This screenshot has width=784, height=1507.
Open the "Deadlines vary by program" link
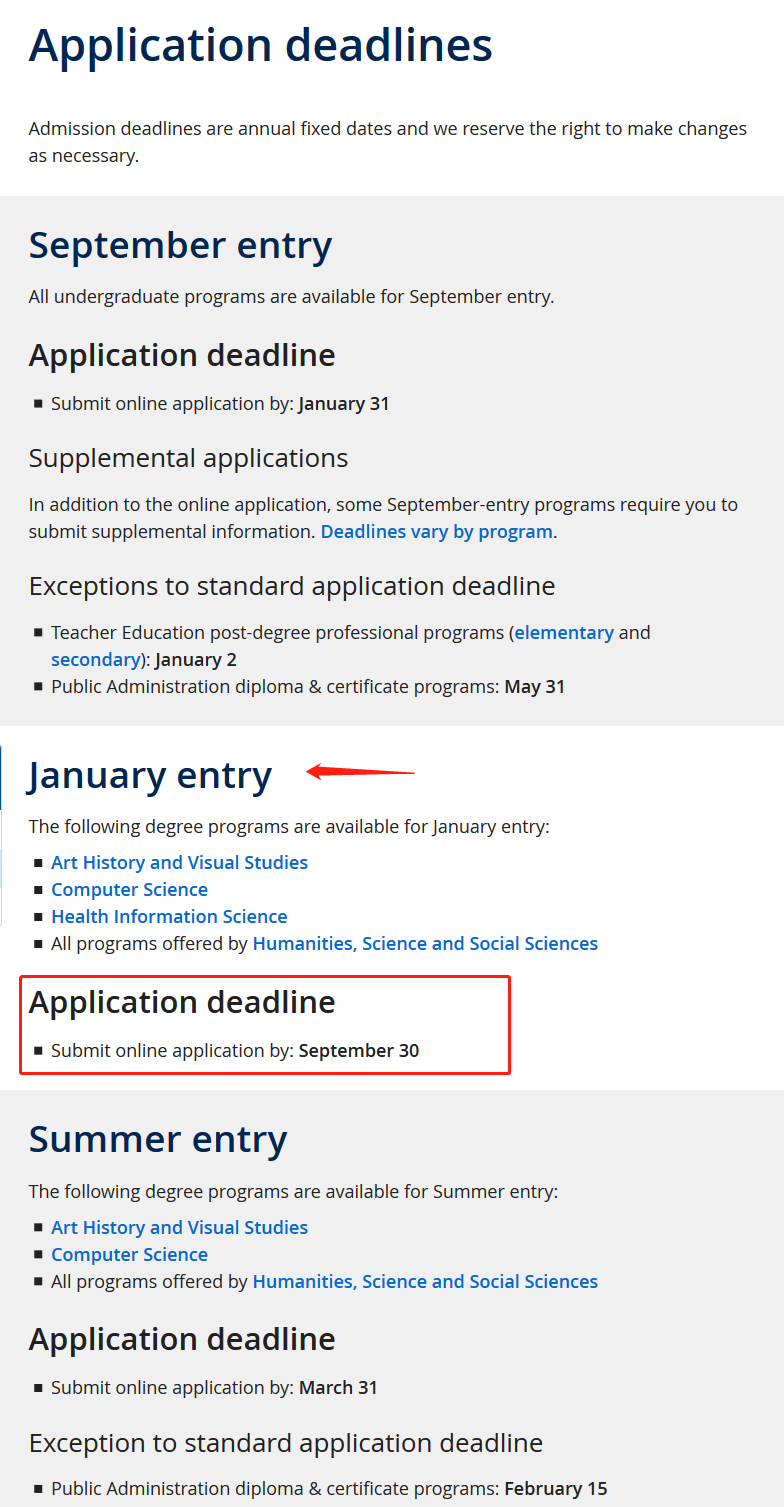point(436,532)
